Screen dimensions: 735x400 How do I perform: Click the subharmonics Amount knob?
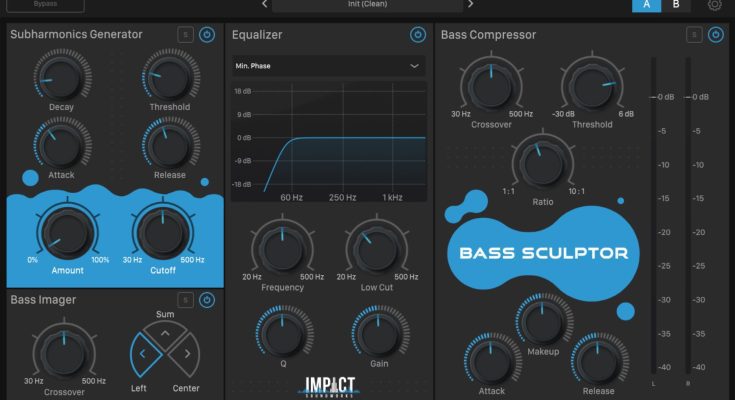tap(61, 232)
